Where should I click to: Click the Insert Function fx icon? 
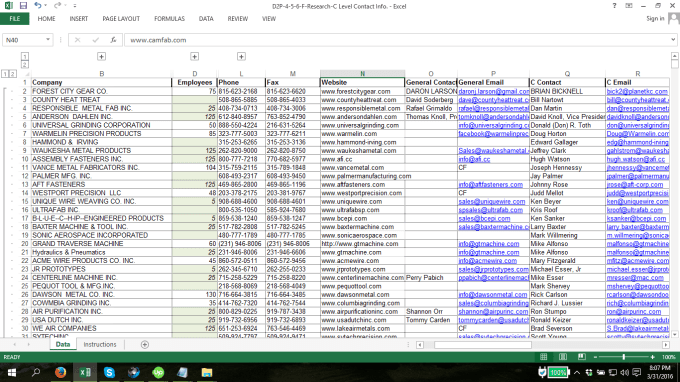click(x=113, y=40)
